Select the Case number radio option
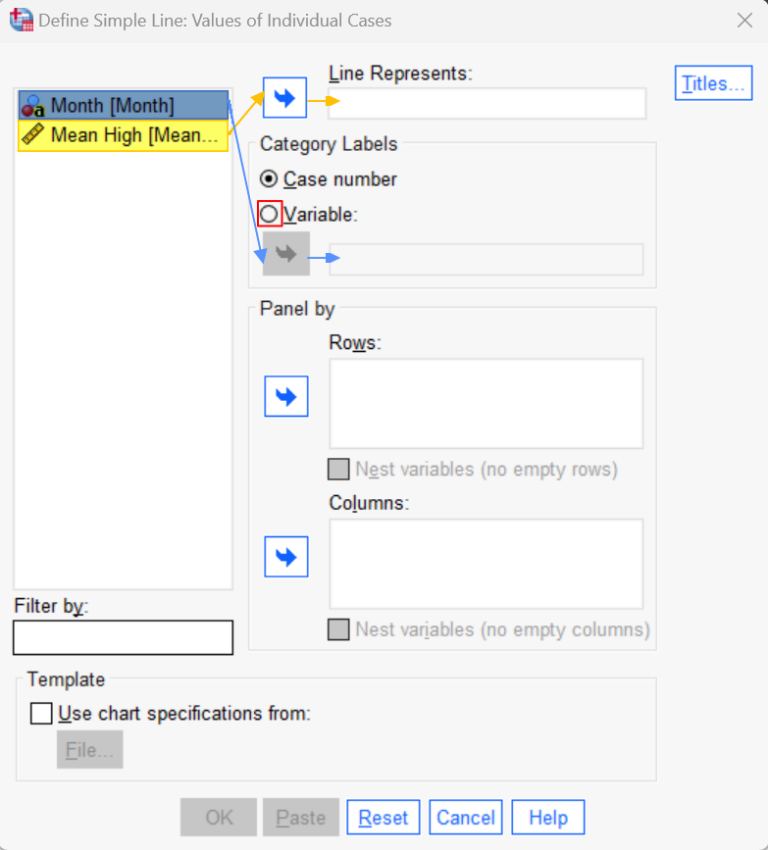The width and height of the screenshot is (768, 850). pos(269,179)
